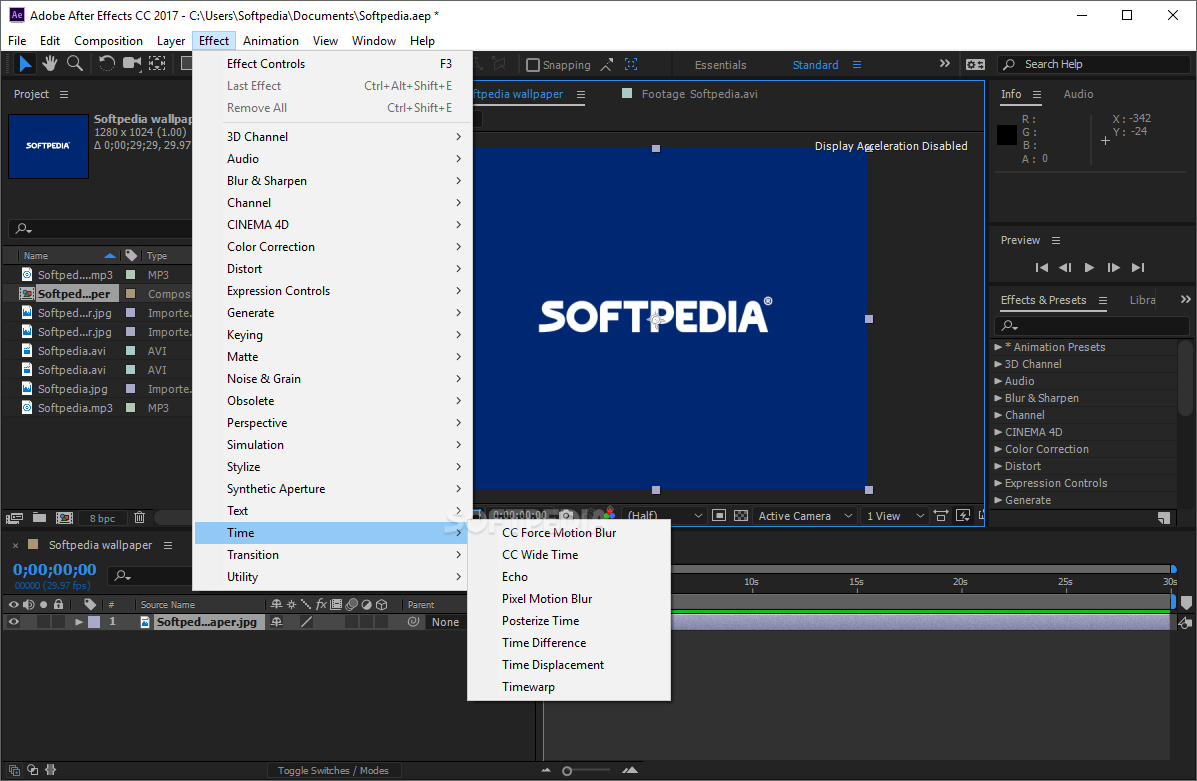Click the timeline panel menu icon
The width and height of the screenshot is (1197, 781).
(x=168, y=545)
